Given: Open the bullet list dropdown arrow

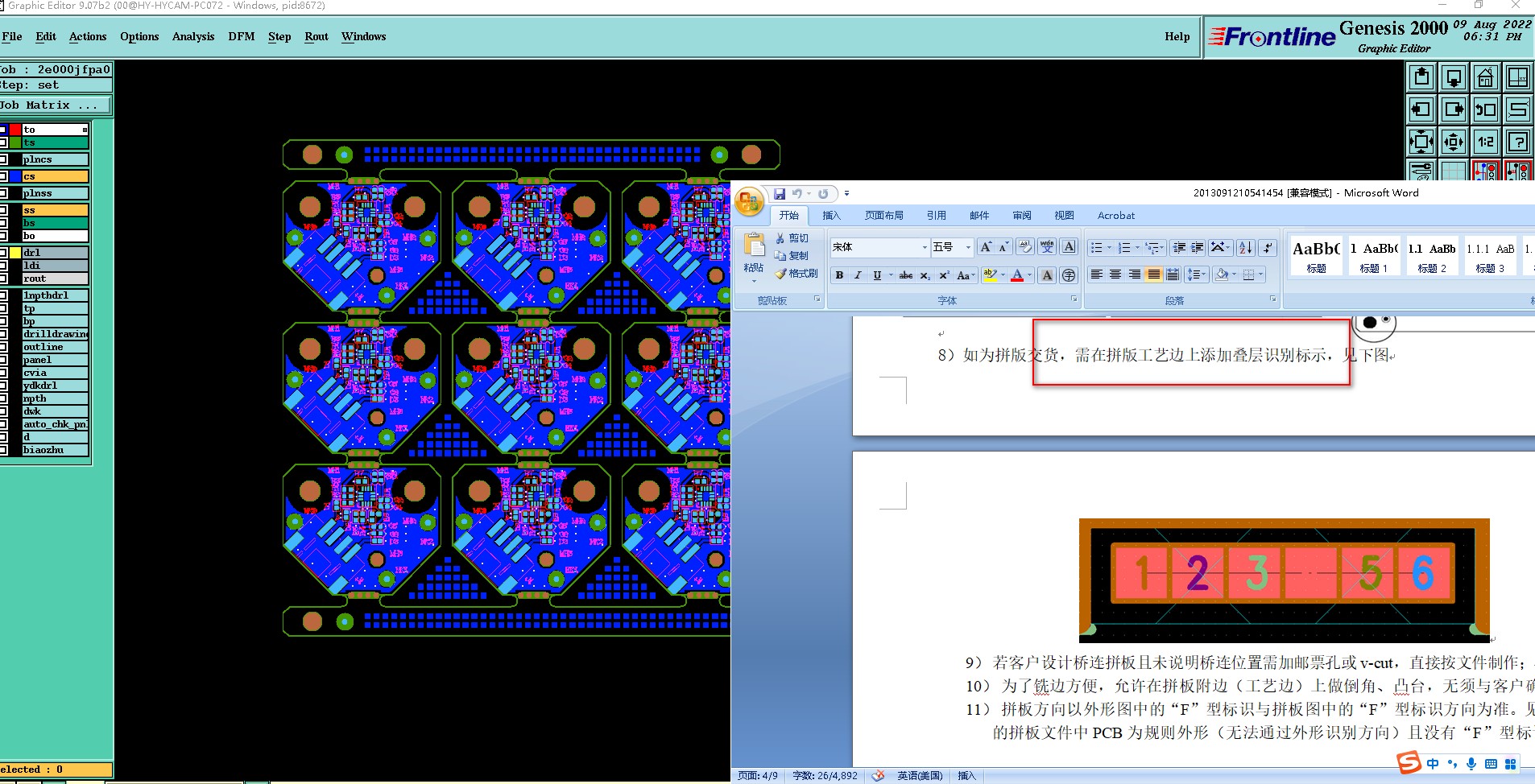Looking at the screenshot, I should (x=1109, y=247).
